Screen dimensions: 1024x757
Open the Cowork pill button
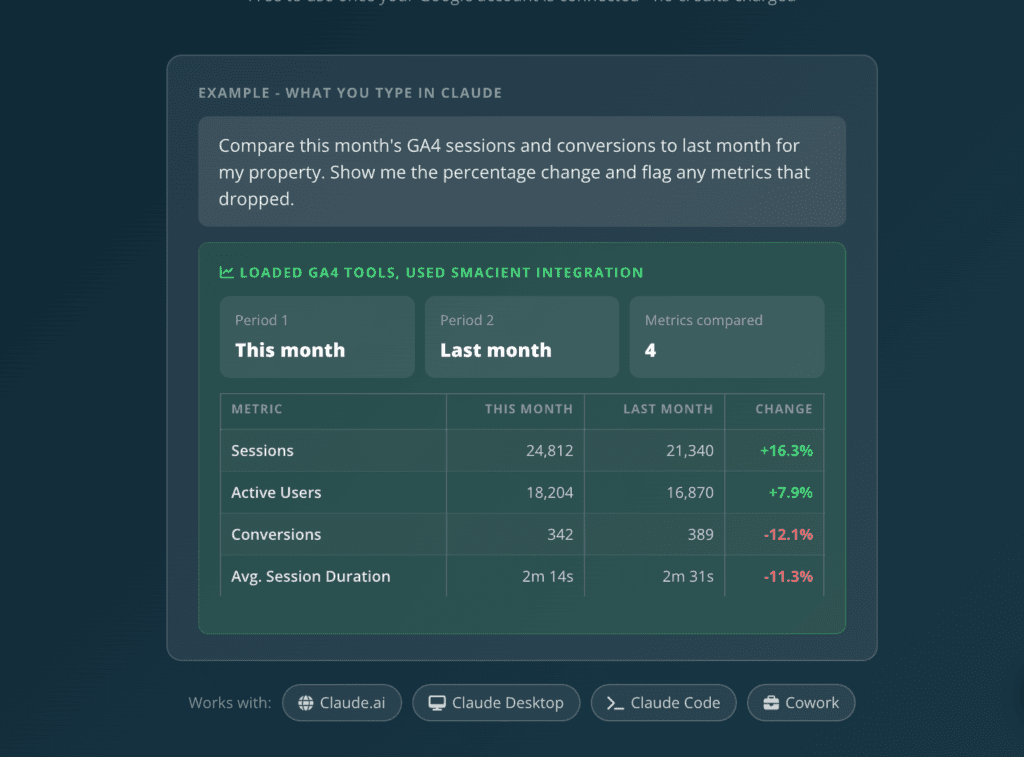coord(801,703)
